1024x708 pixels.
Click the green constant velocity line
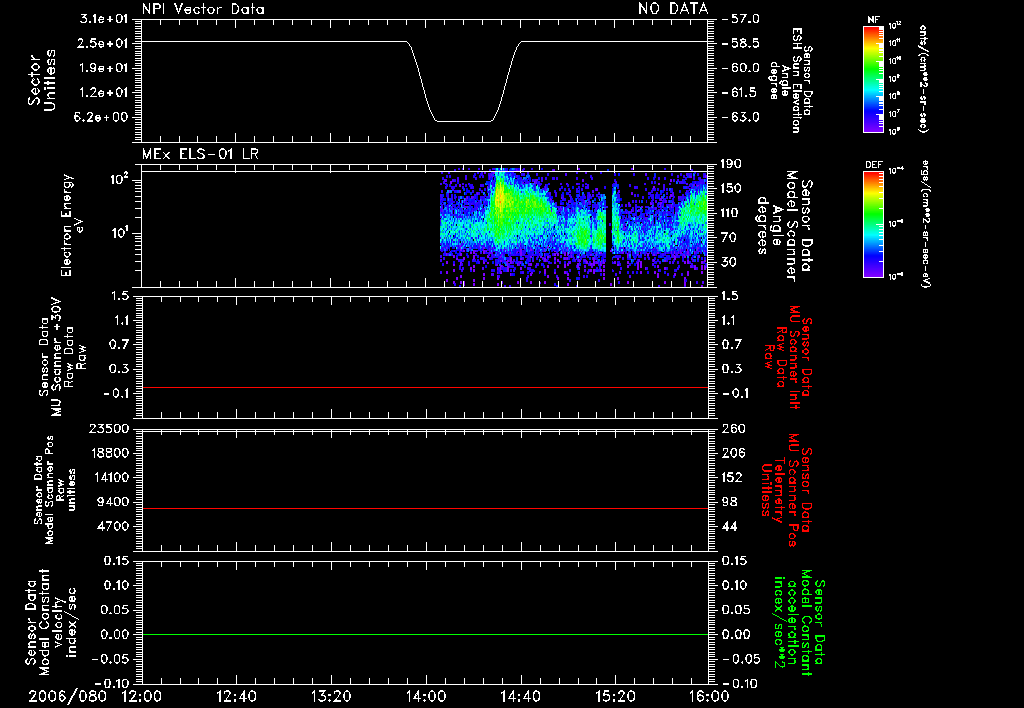click(x=425, y=634)
